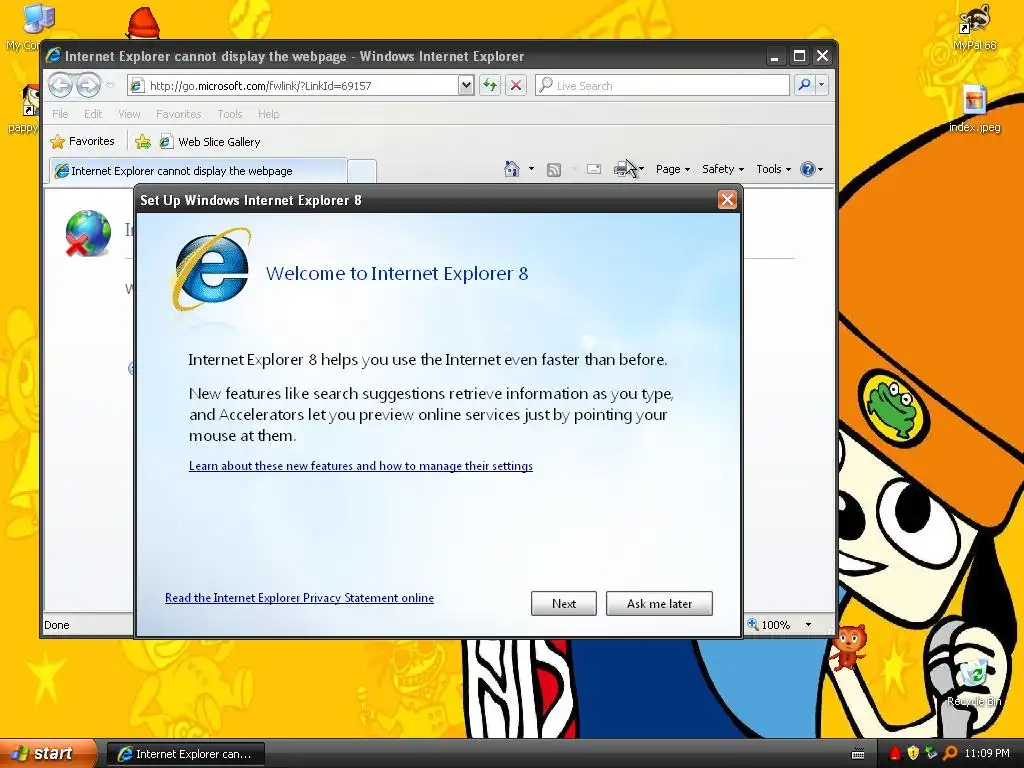Click the Internet Explorer taskbar button

(x=185, y=754)
